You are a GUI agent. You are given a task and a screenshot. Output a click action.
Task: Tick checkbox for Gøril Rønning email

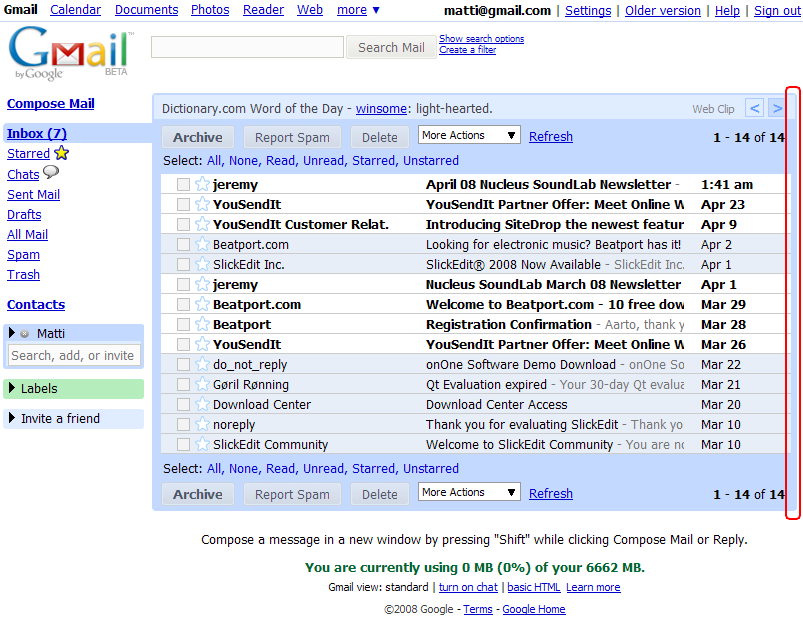click(x=183, y=384)
